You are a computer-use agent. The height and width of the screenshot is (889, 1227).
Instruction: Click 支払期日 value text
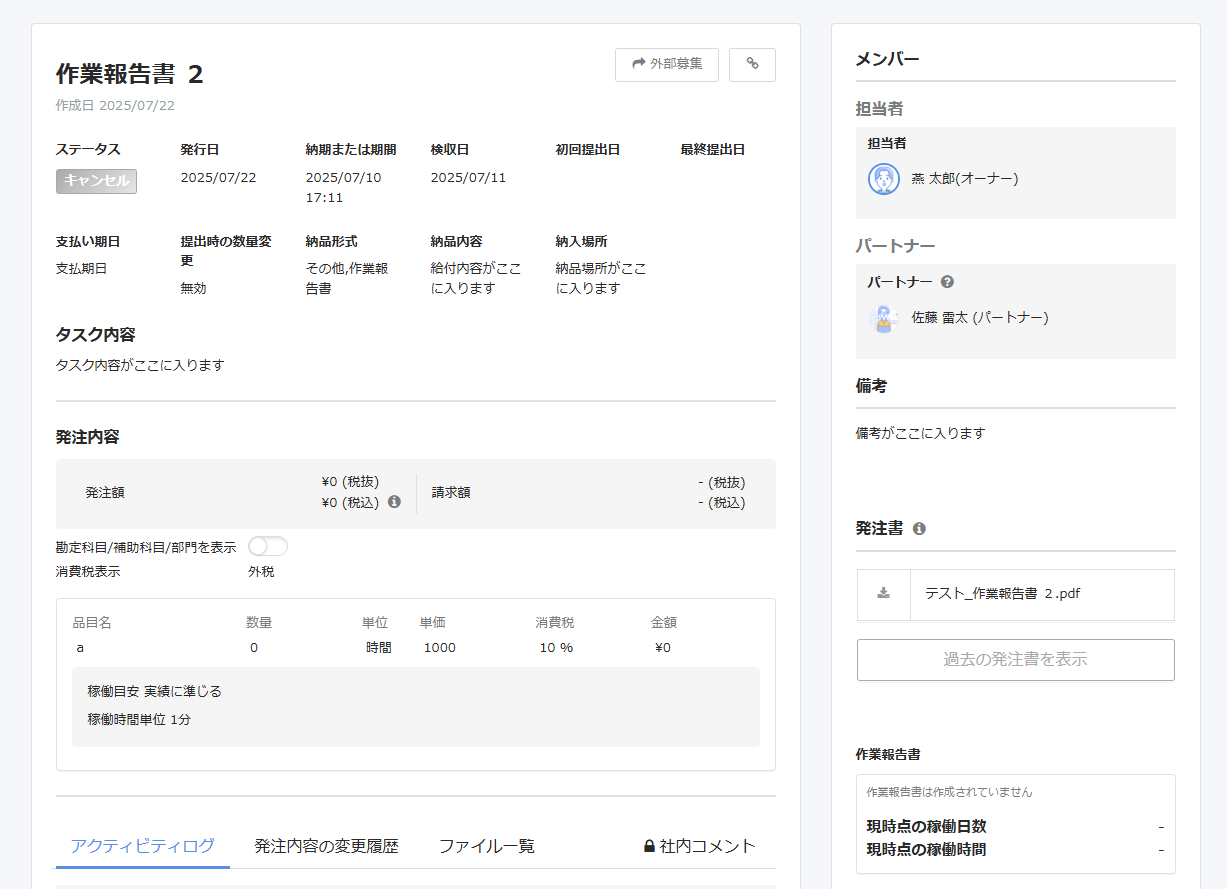pyautogui.click(x=81, y=269)
